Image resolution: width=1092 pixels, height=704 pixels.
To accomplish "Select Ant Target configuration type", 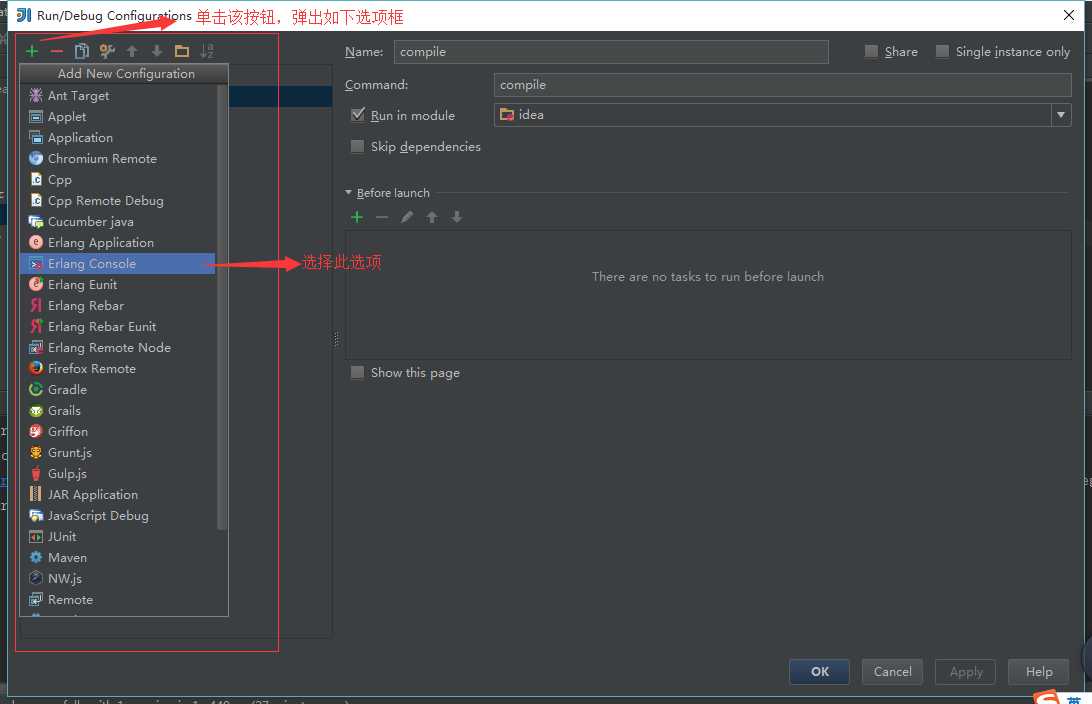I will pos(118,95).
